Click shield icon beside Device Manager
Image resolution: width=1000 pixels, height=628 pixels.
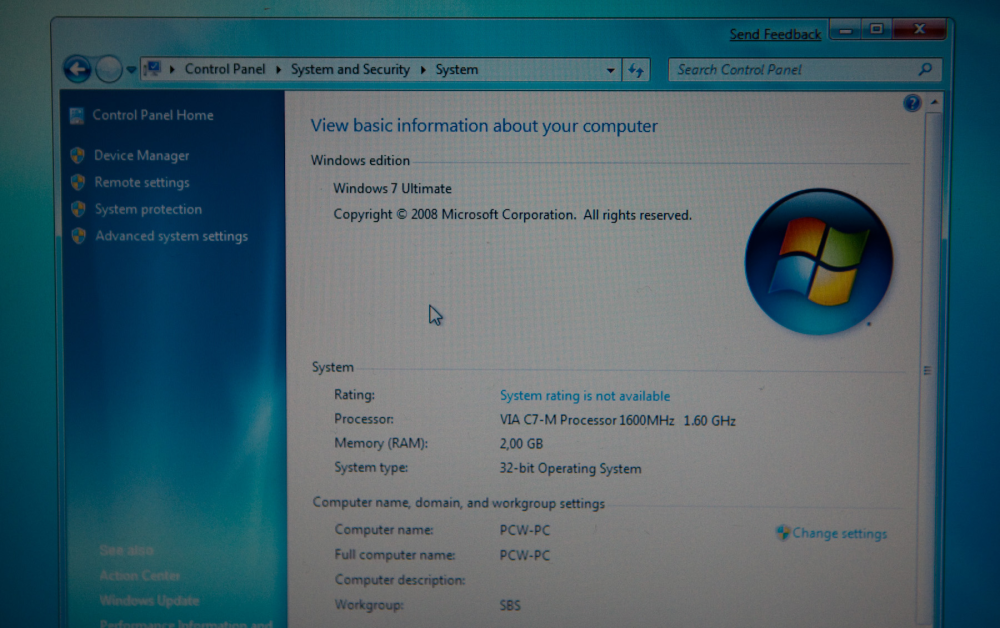[78, 155]
